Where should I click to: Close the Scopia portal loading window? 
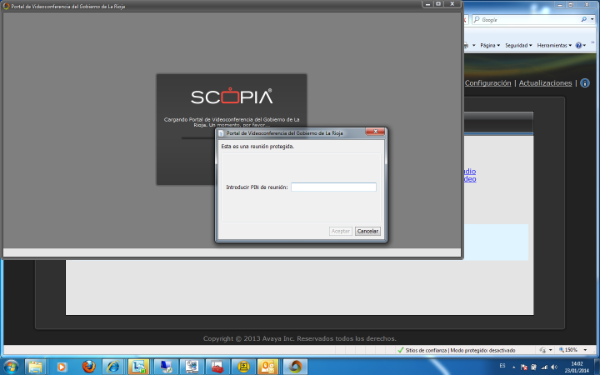click(452, 4)
